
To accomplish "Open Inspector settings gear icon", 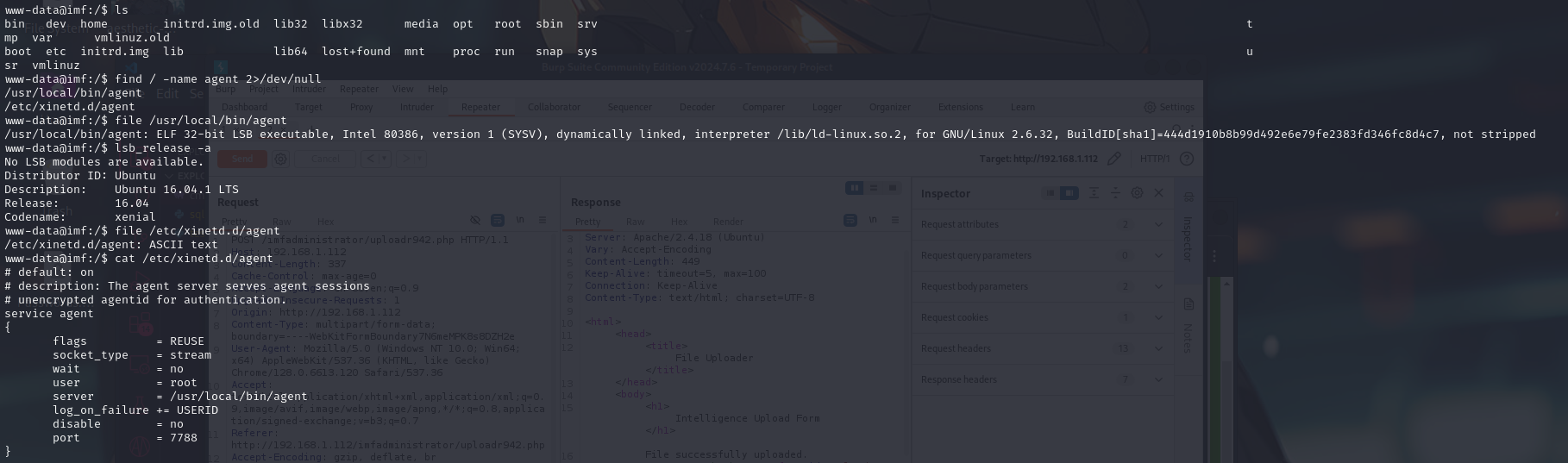I will [1137, 193].
